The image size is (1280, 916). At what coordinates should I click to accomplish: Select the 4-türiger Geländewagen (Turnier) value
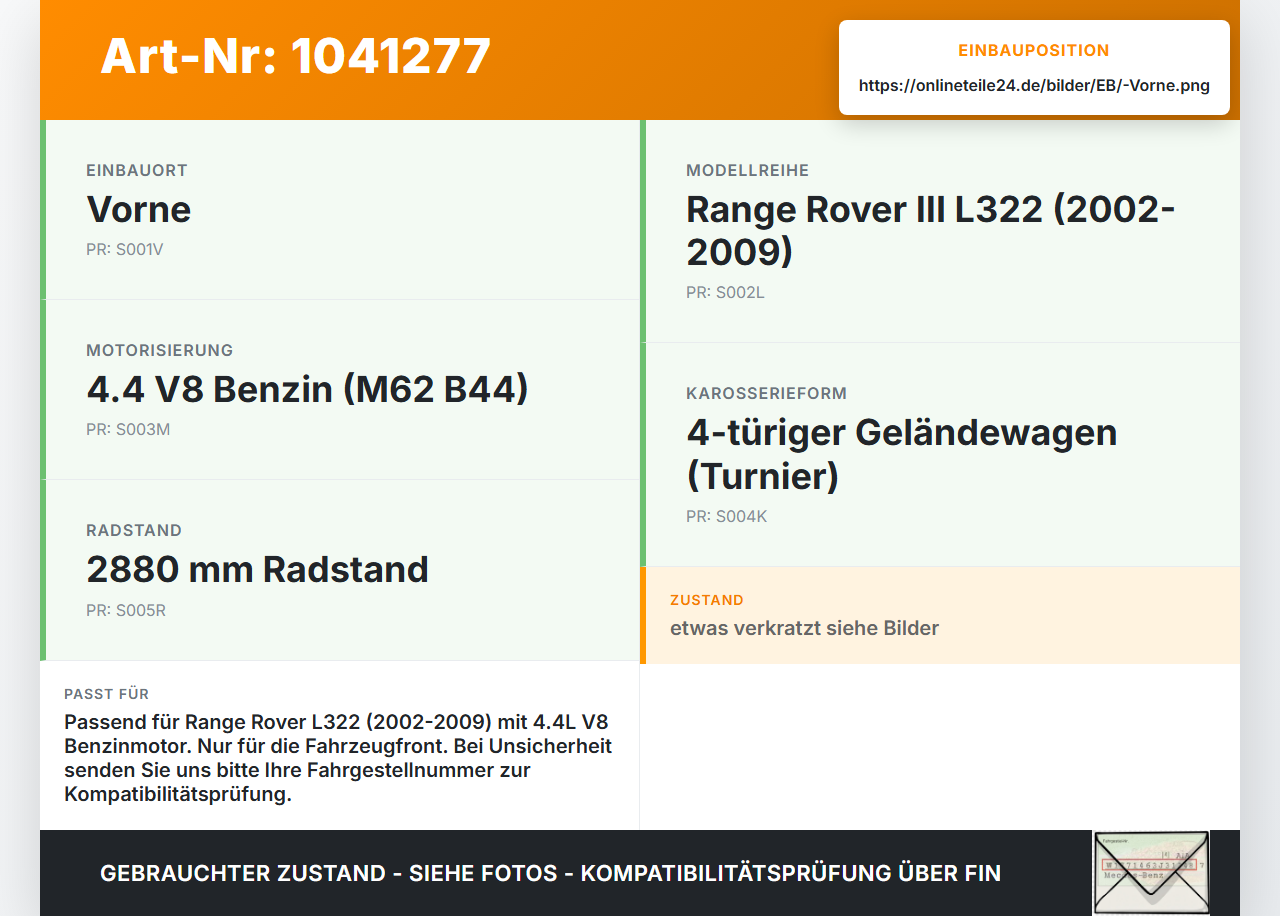point(902,454)
